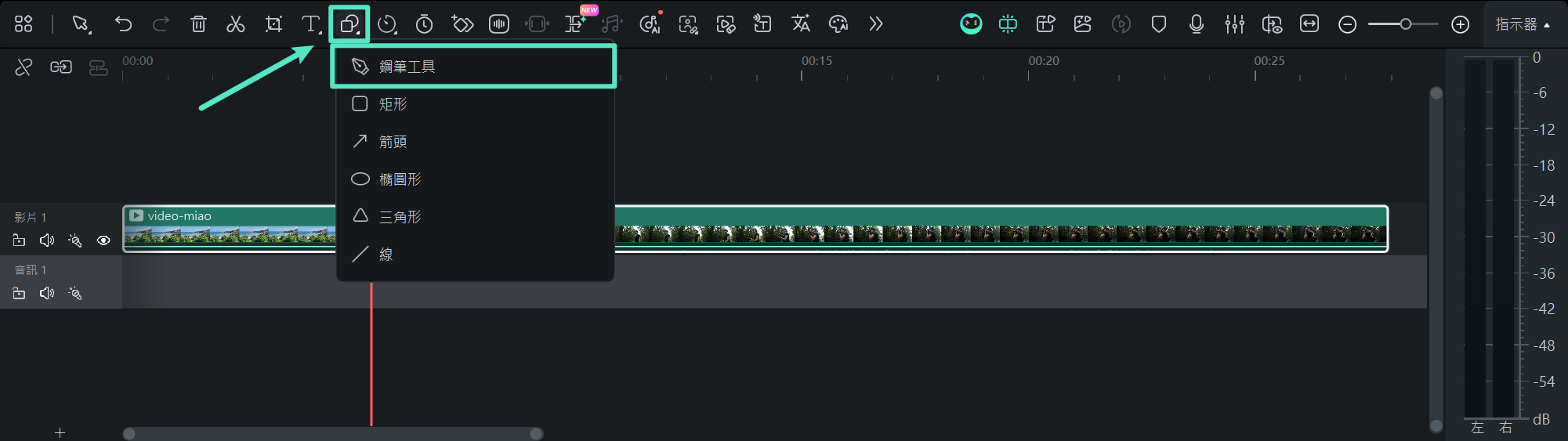Click the Text tool icon
The image size is (1568, 441).
point(310,24)
